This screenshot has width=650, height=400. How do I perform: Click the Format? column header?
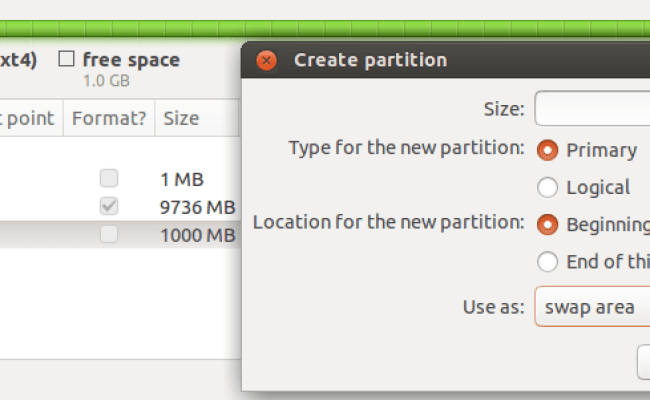[109, 118]
